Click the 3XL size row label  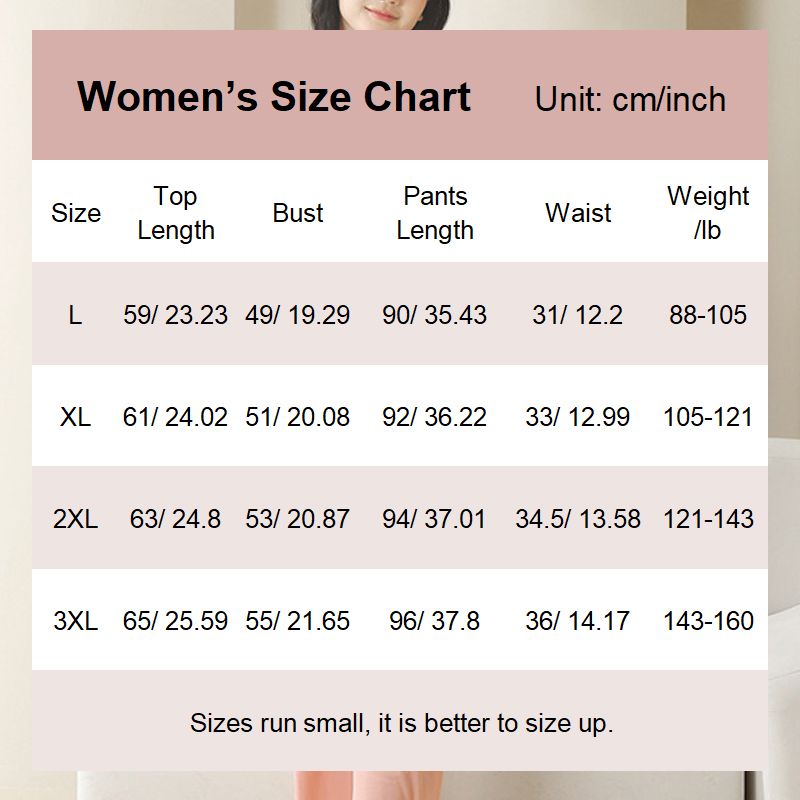pyautogui.click(x=75, y=621)
